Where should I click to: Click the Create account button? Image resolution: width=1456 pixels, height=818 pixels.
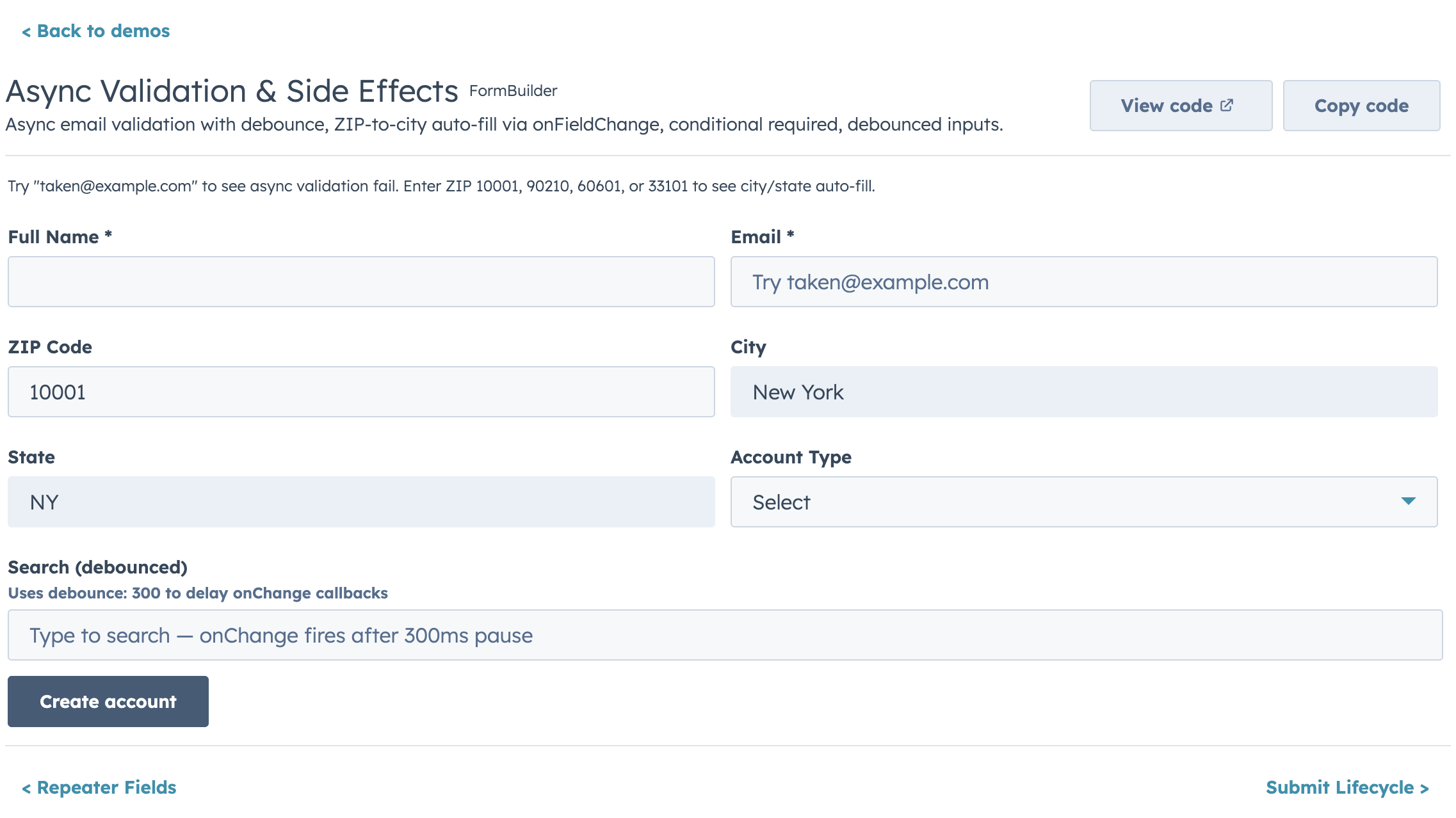108,702
